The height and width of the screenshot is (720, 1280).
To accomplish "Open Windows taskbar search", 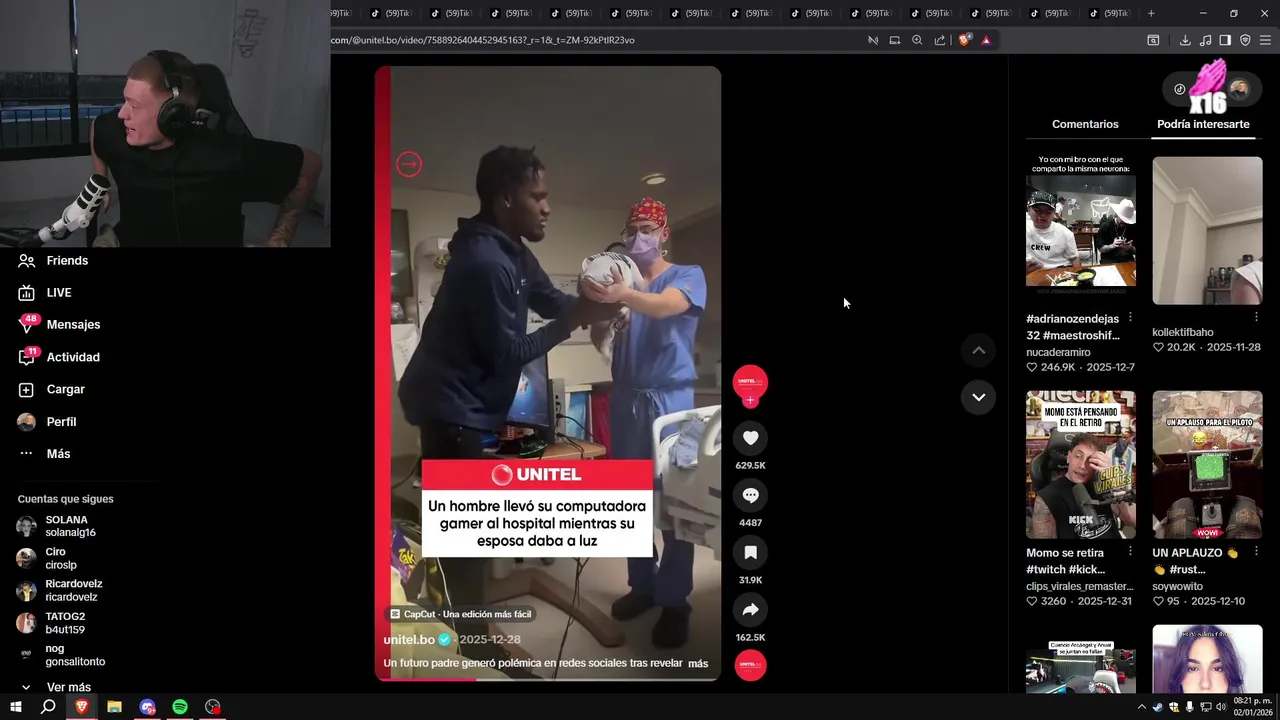I will point(48,707).
